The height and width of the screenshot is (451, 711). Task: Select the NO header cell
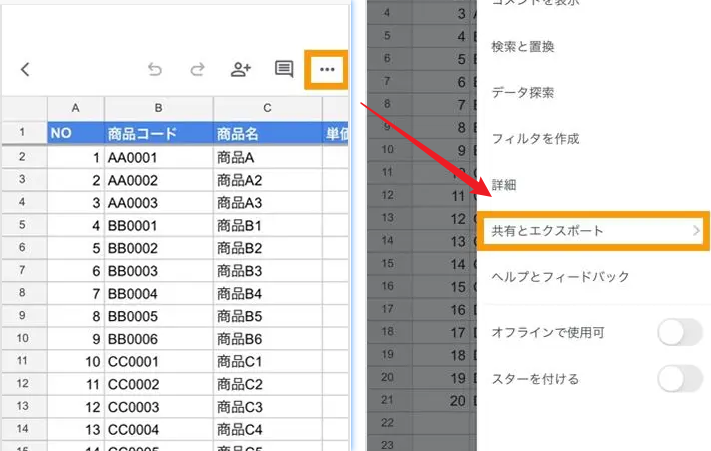(x=76, y=133)
